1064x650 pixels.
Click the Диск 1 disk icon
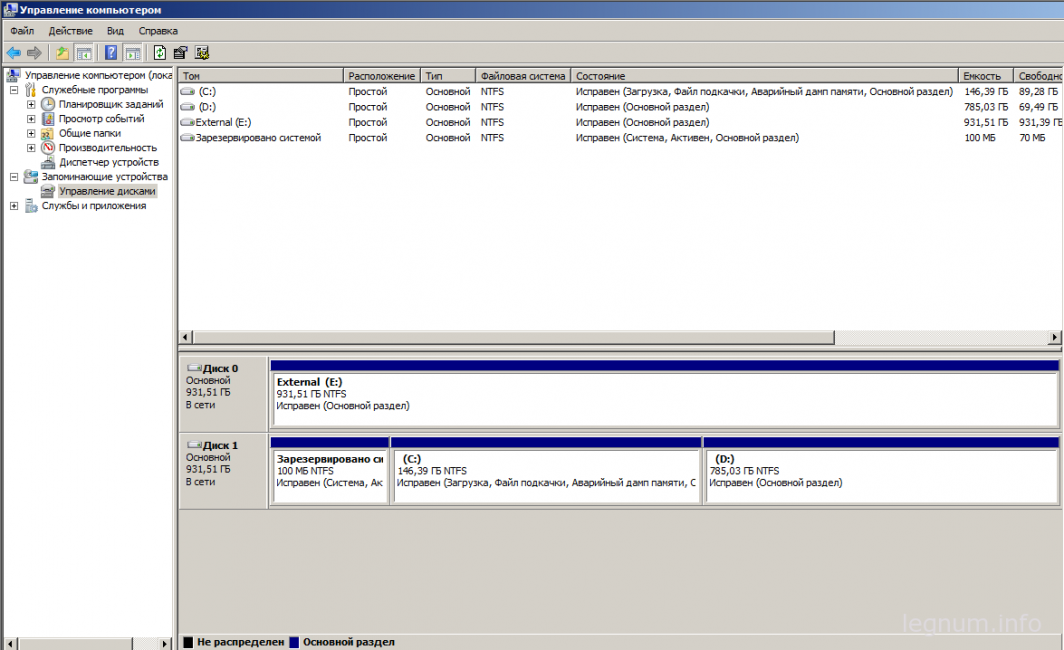click(x=194, y=445)
